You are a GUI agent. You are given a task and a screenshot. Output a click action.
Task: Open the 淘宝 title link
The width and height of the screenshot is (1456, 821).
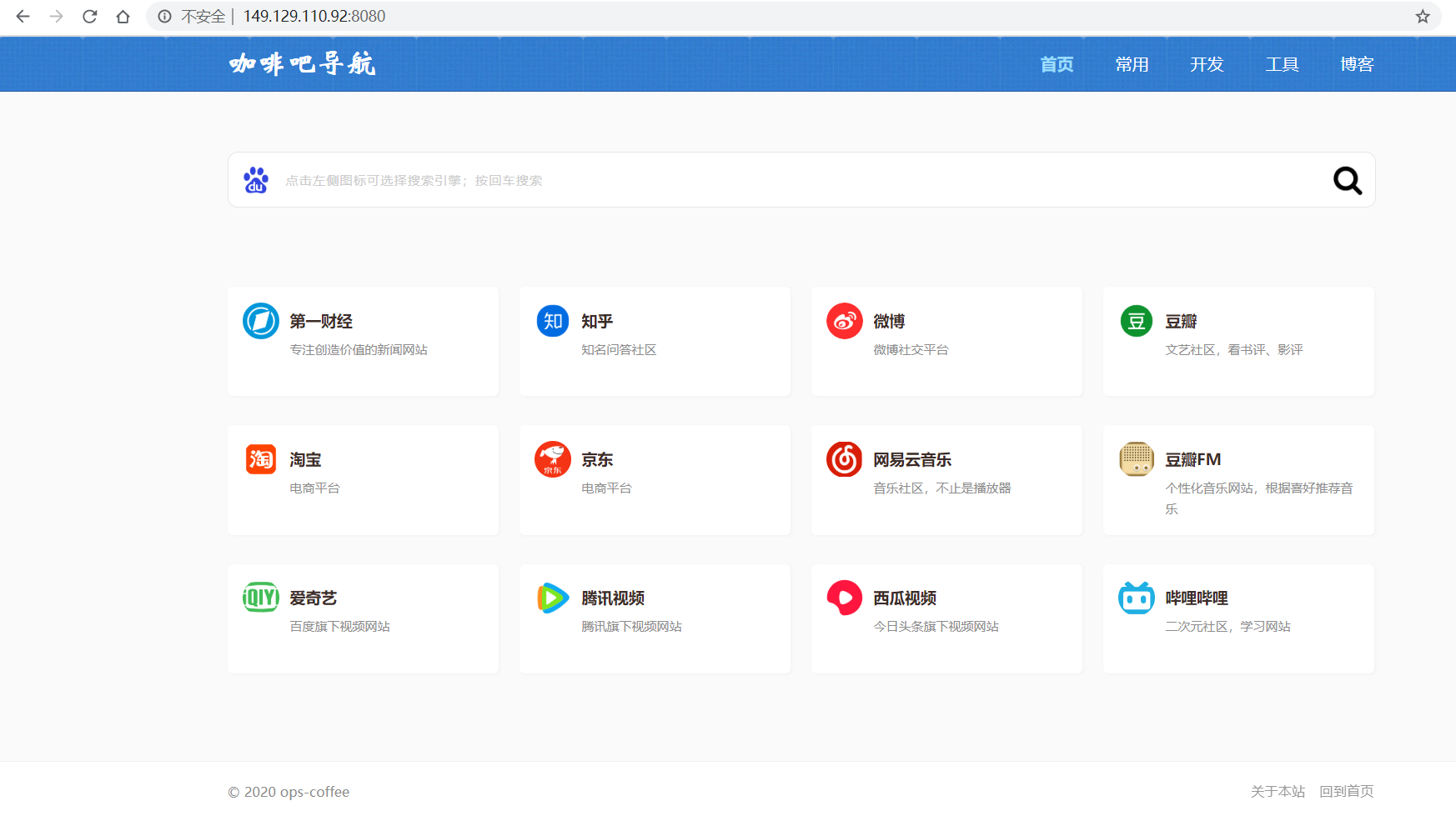pos(305,459)
